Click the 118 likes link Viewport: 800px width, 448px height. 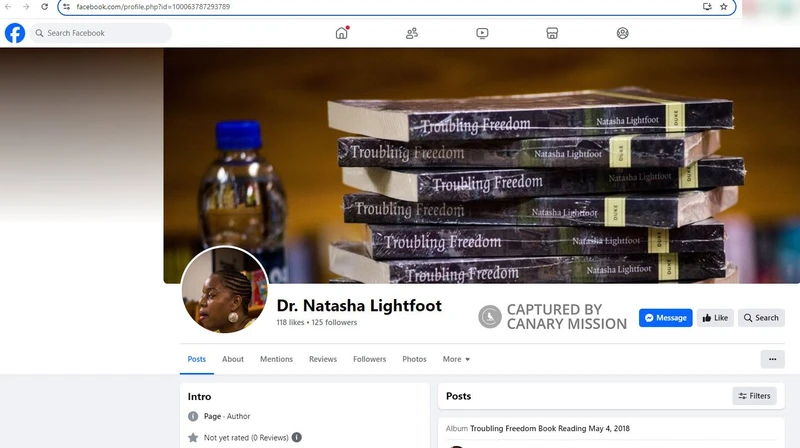pyautogui.click(x=290, y=322)
